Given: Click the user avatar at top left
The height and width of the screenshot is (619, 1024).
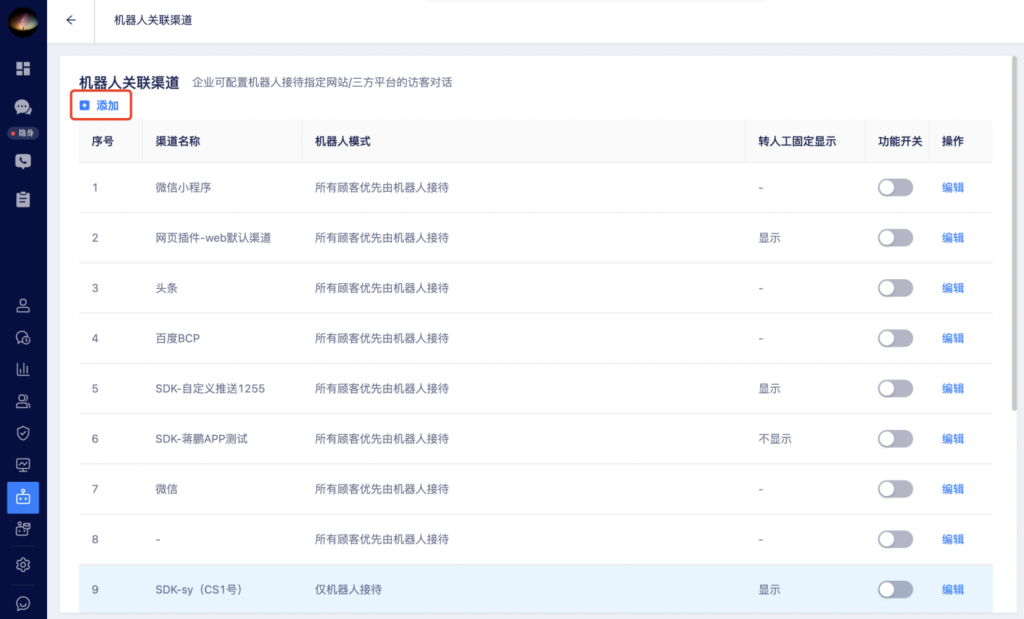Looking at the screenshot, I should tap(23, 21).
